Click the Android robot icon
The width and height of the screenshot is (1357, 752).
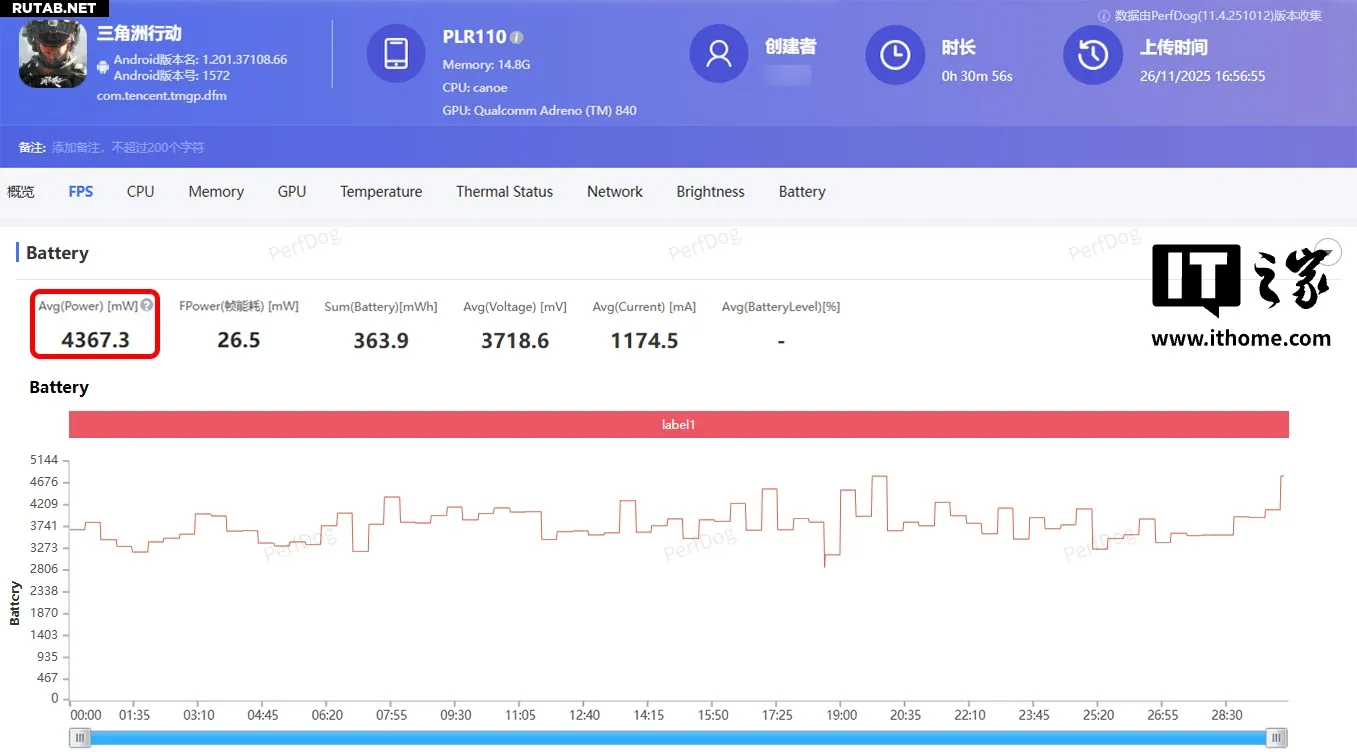pyautogui.click(x=104, y=67)
